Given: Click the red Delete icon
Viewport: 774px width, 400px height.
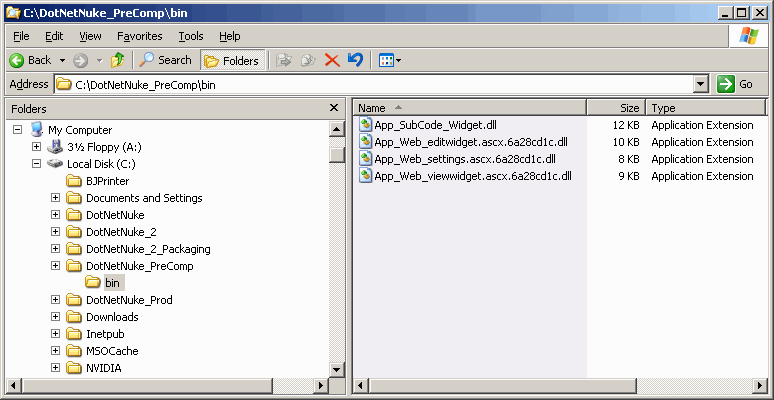Looking at the screenshot, I should click(x=332, y=60).
